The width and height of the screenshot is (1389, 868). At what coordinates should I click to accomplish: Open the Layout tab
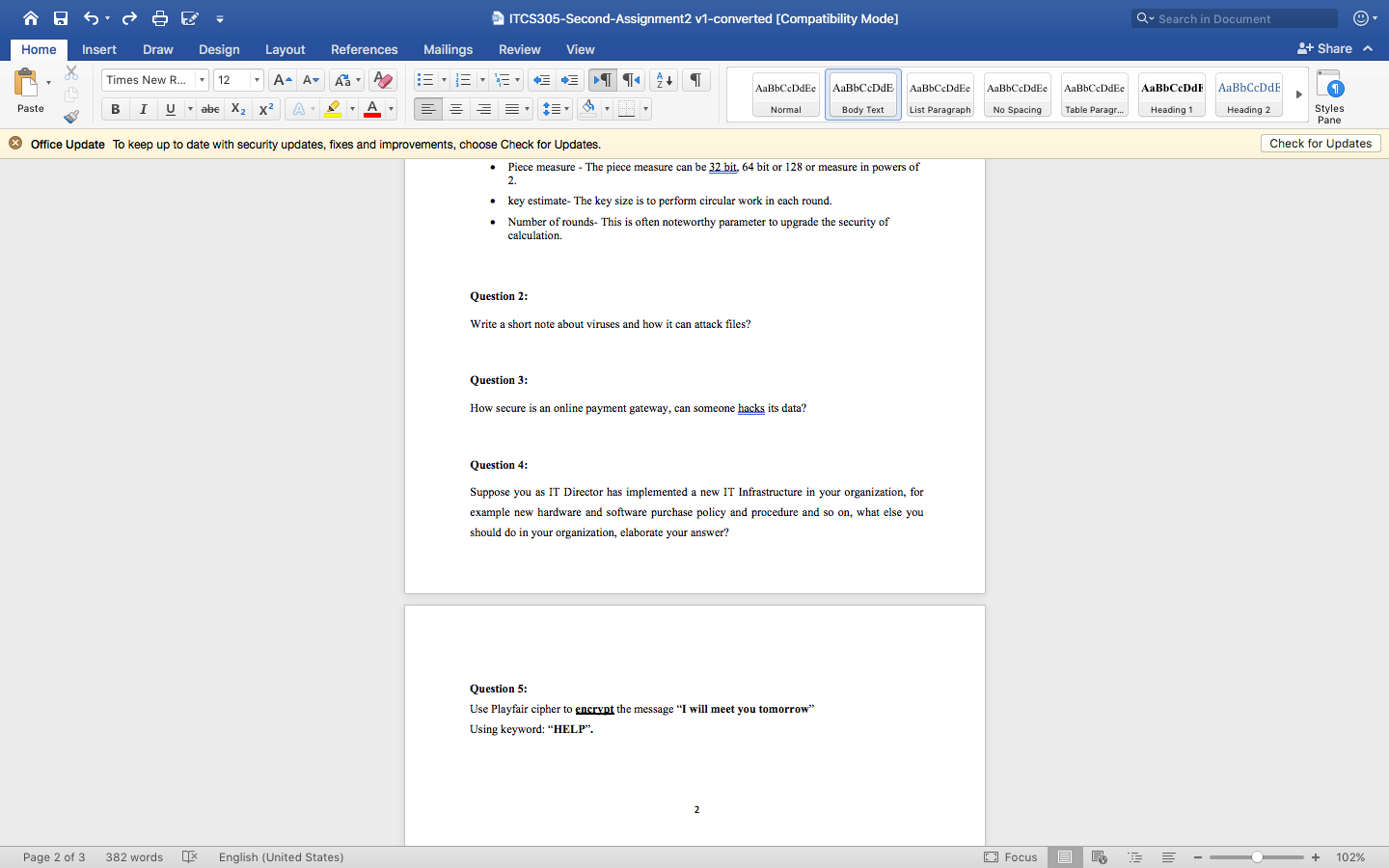[x=285, y=49]
